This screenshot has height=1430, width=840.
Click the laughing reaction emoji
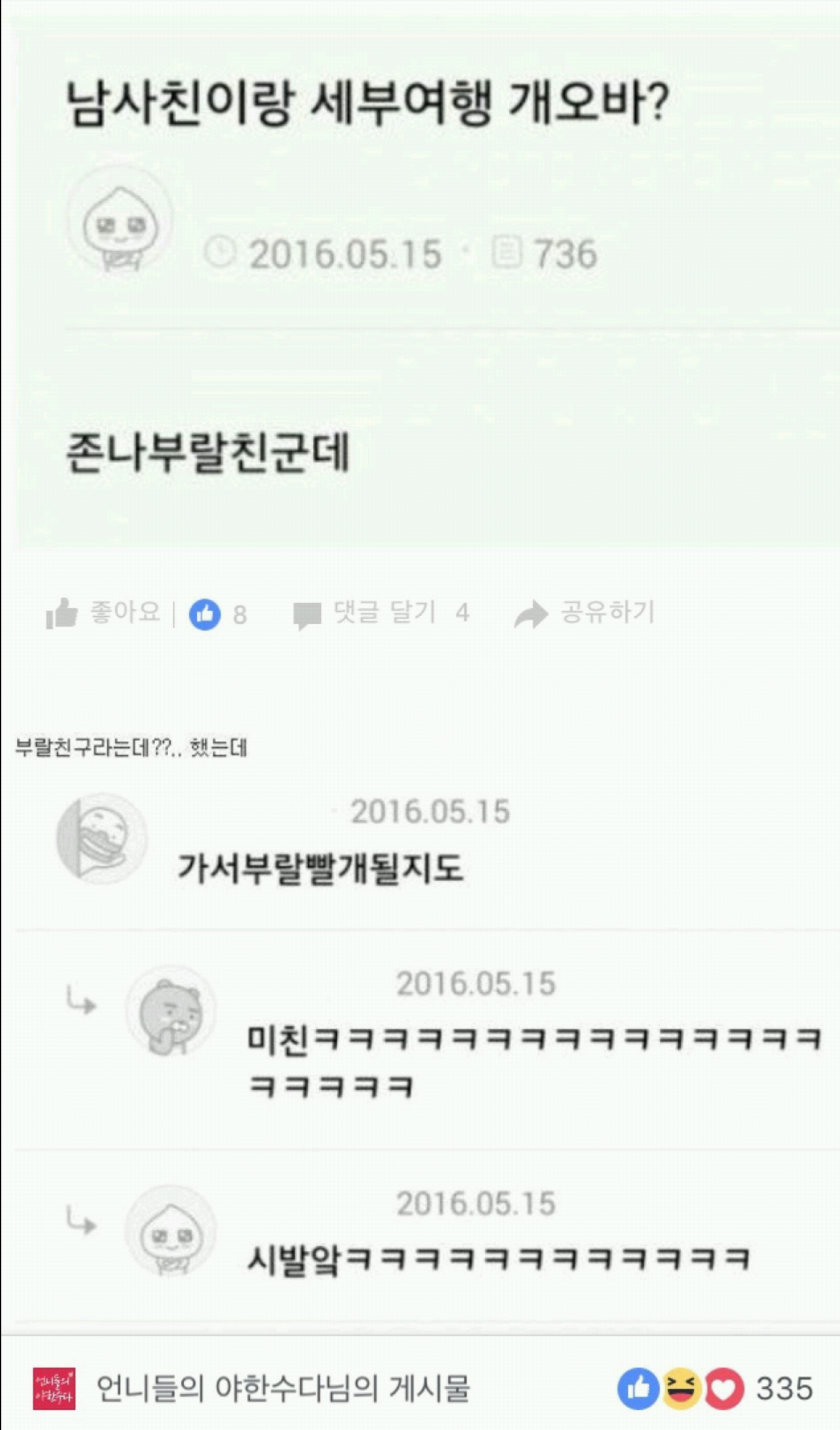pos(681,1389)
